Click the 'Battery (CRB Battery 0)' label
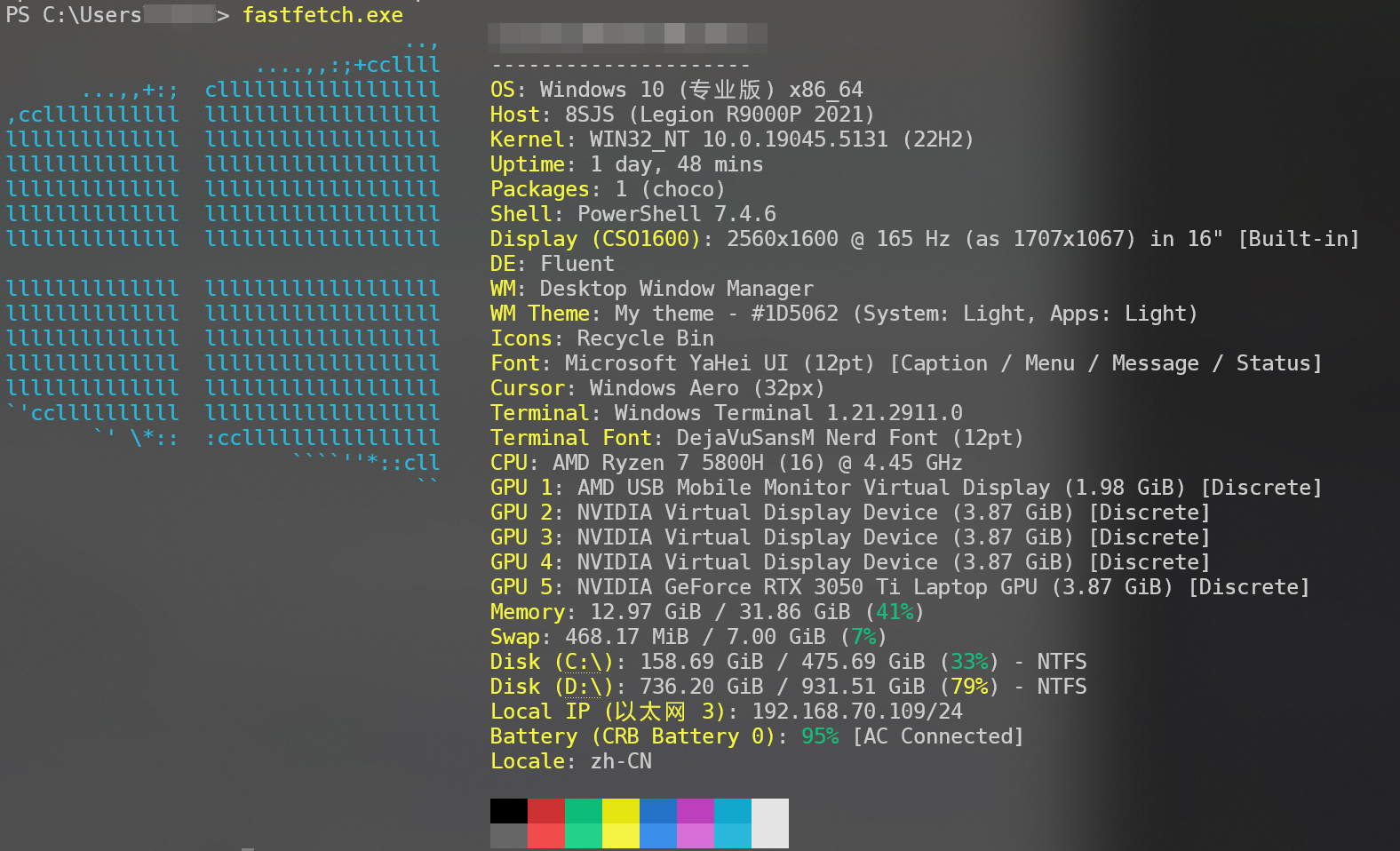Viewport: 1400px width, 851px height. [633, 736]
